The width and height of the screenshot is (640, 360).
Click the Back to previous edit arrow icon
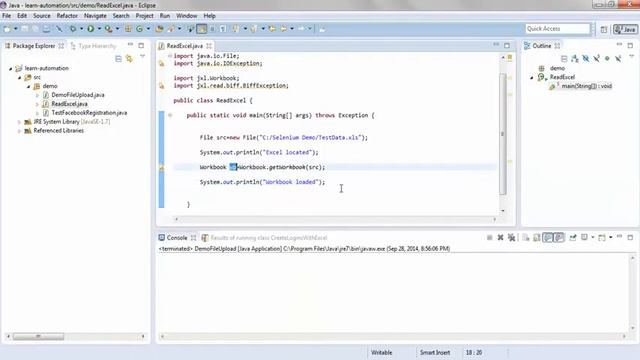(x=272, y=29)
